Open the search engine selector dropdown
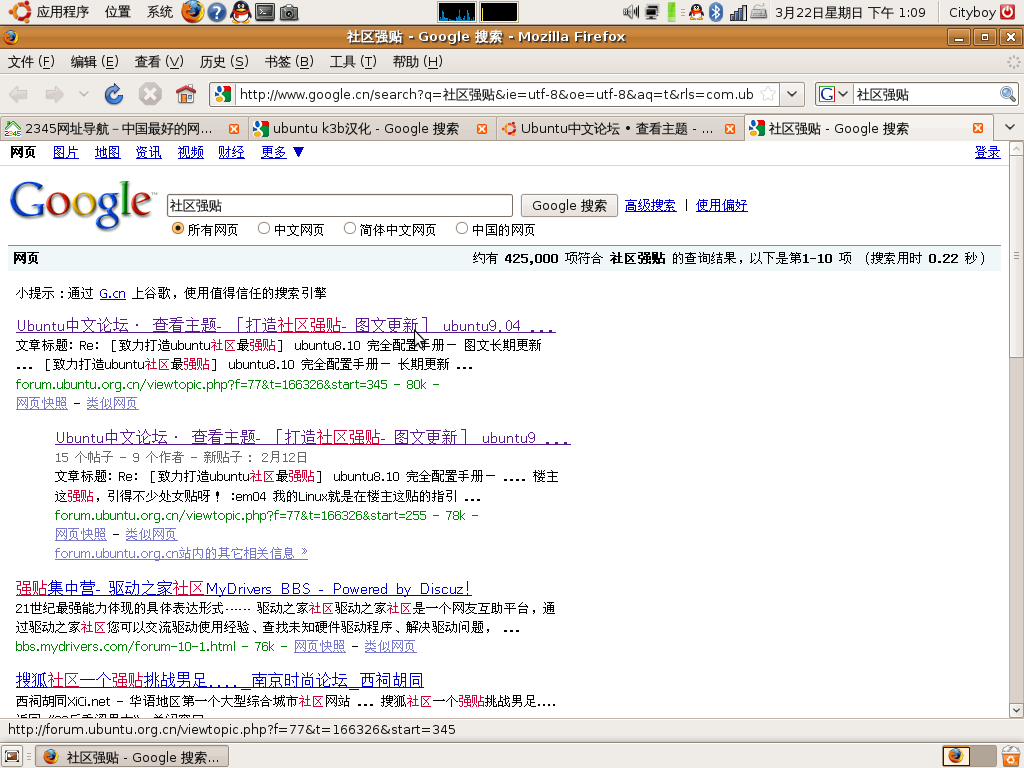Viewport: 1024px width, 768px height. pos(835,94)
